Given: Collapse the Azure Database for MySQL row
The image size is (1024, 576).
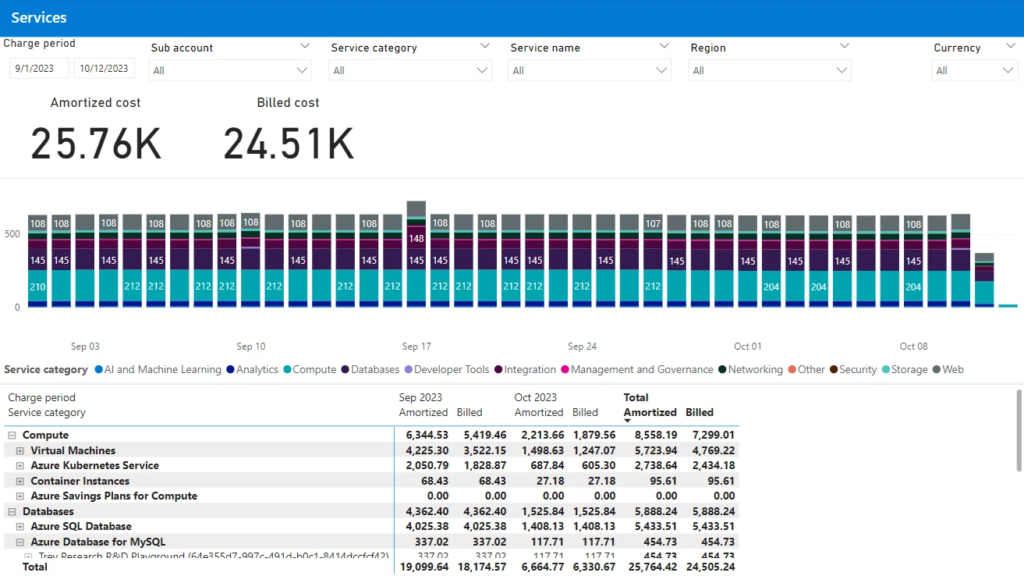Looking at the screenshot, I should pos(20,542).
